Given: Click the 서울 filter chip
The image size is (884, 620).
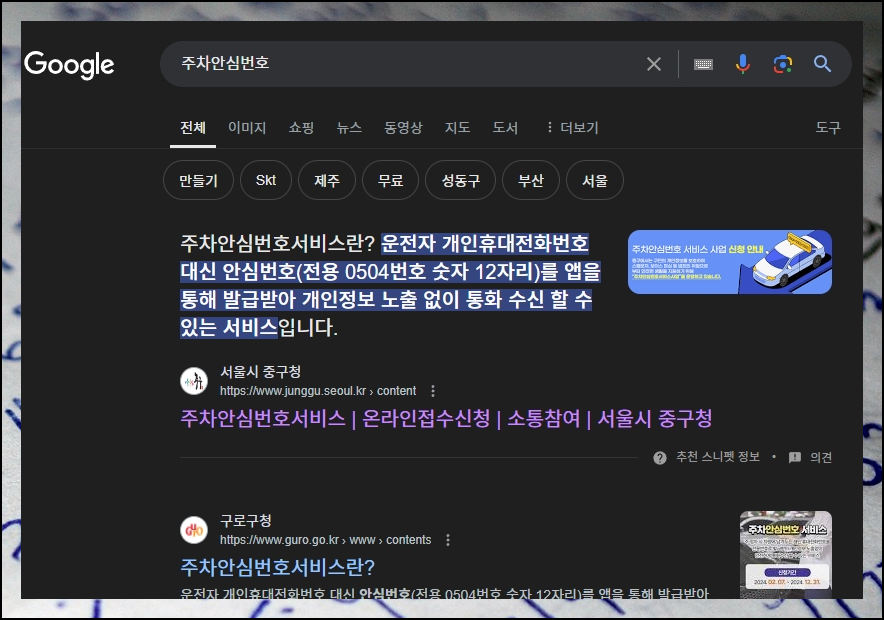Looking at the screenshot, I should point(595,180).
